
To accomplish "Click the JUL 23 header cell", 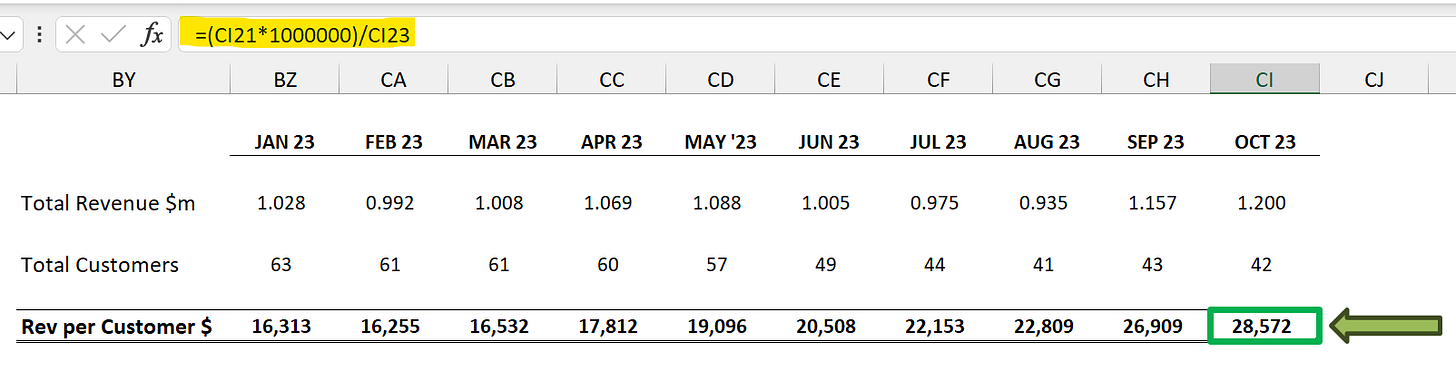I will pyautogui.click(x=938, y=142).
